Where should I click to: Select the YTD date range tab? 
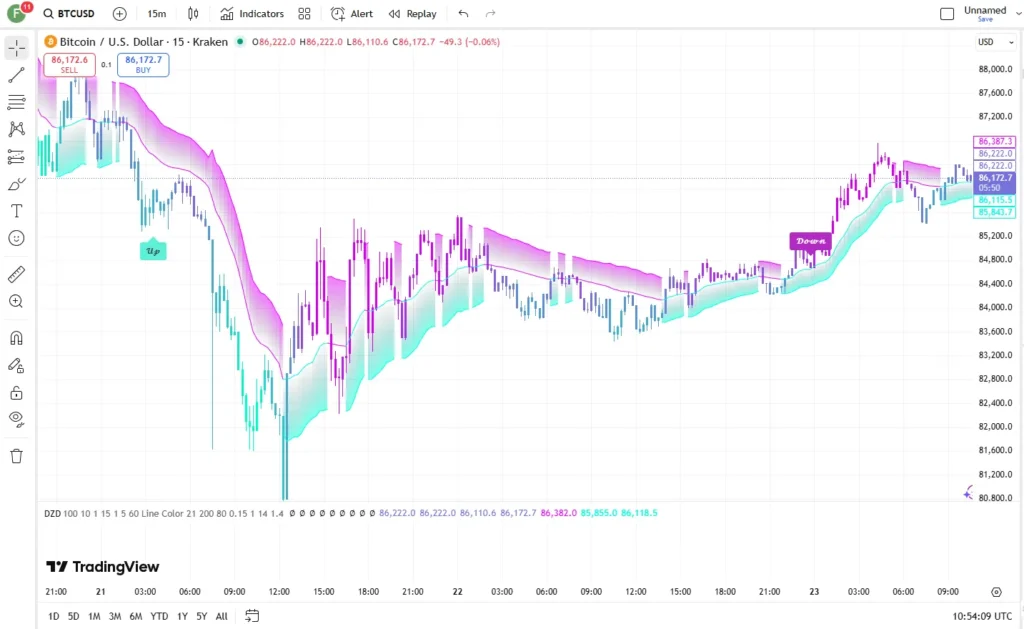tap(159, 616)
